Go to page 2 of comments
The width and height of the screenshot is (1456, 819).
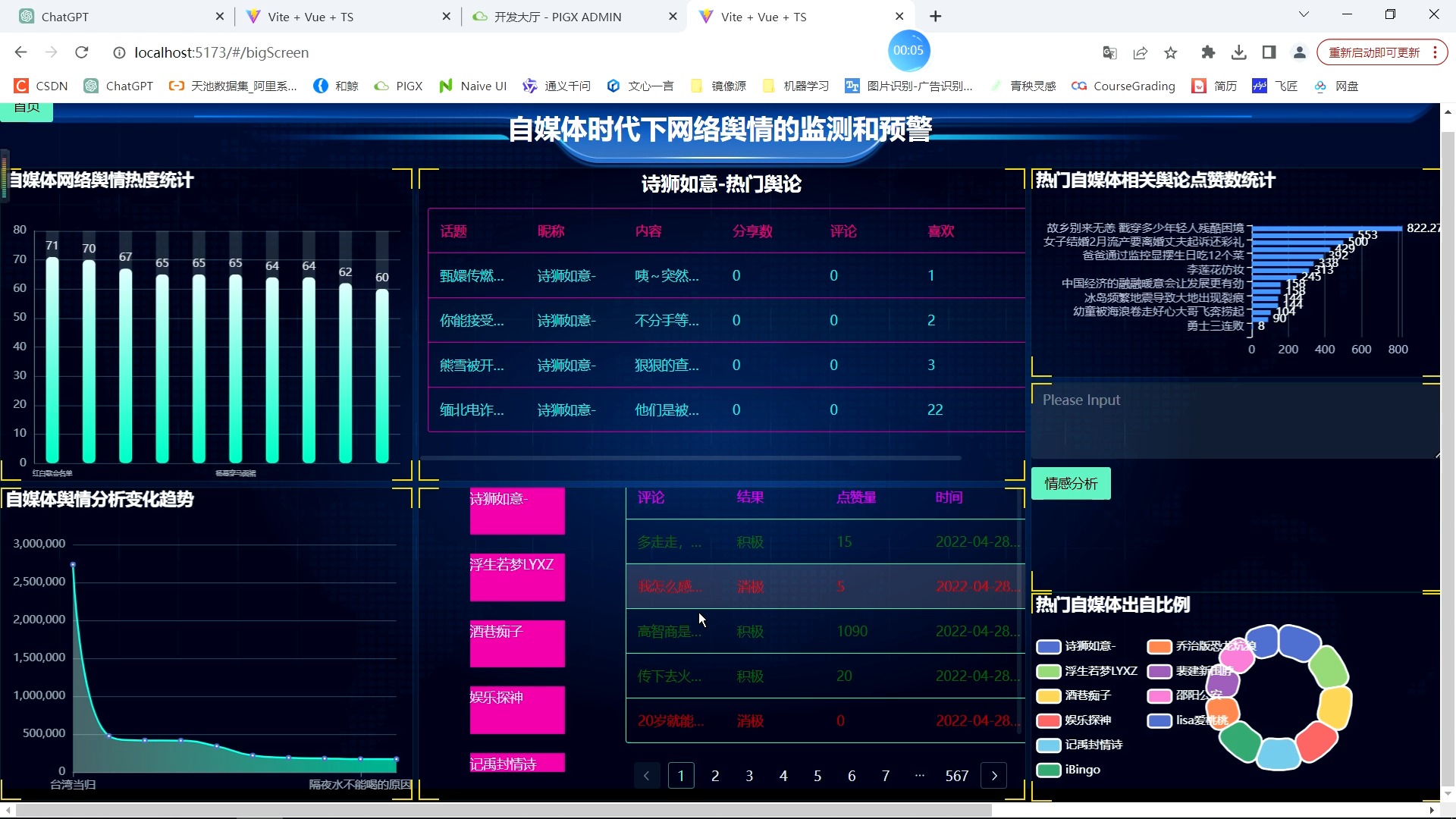point(715,776)
